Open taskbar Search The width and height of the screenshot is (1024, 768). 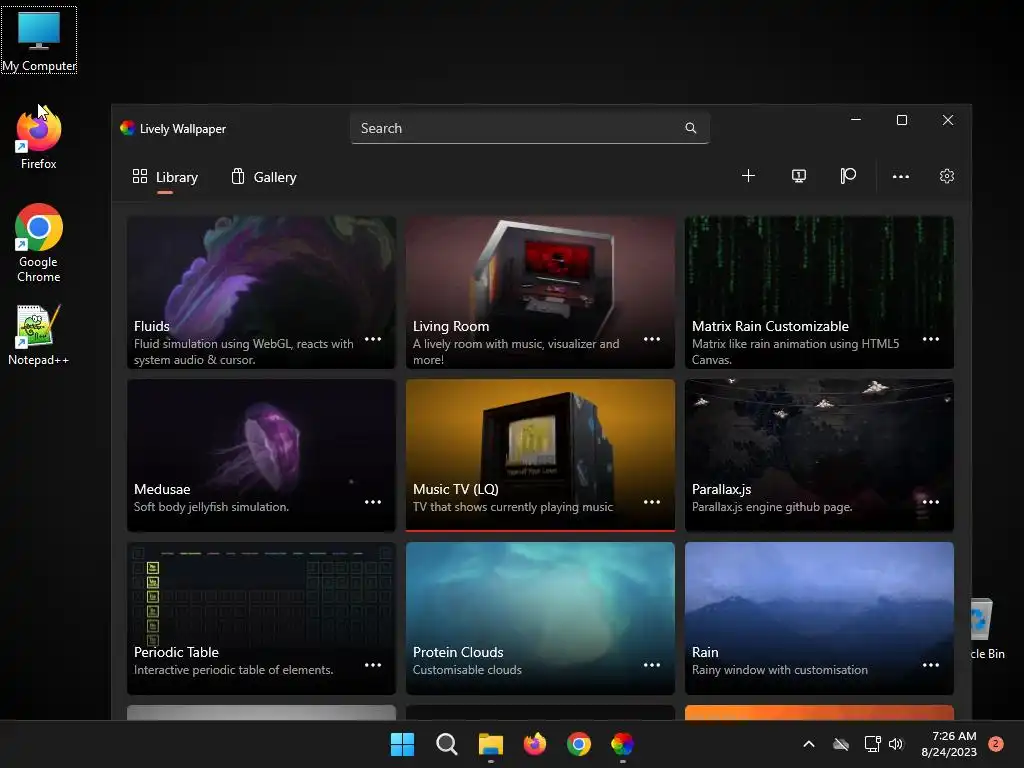tap(447, 744)
